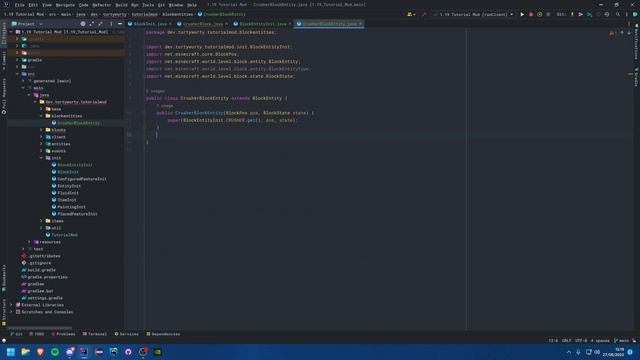Open Terminal tool window button
The image size is (640, 360).
coord(95,334)
